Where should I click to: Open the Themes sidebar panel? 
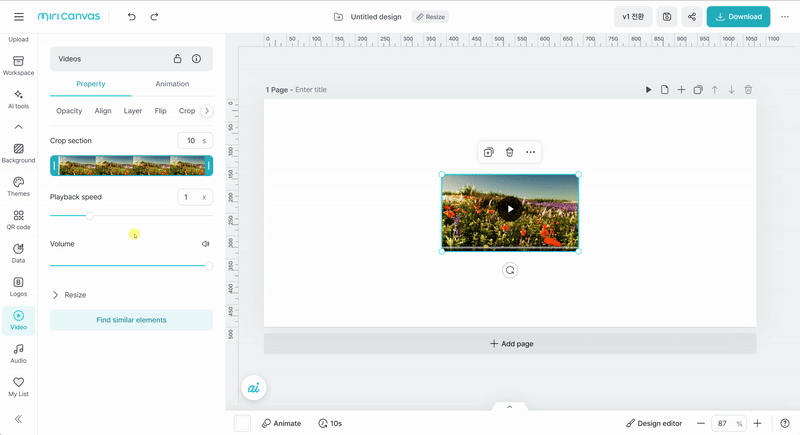coord(18,186)
